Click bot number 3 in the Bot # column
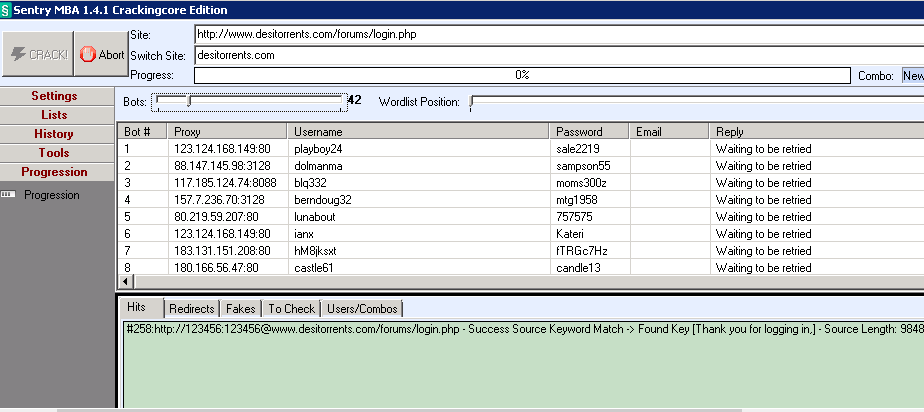The height and width of the screenshot is (412, 924). (127, 183)
